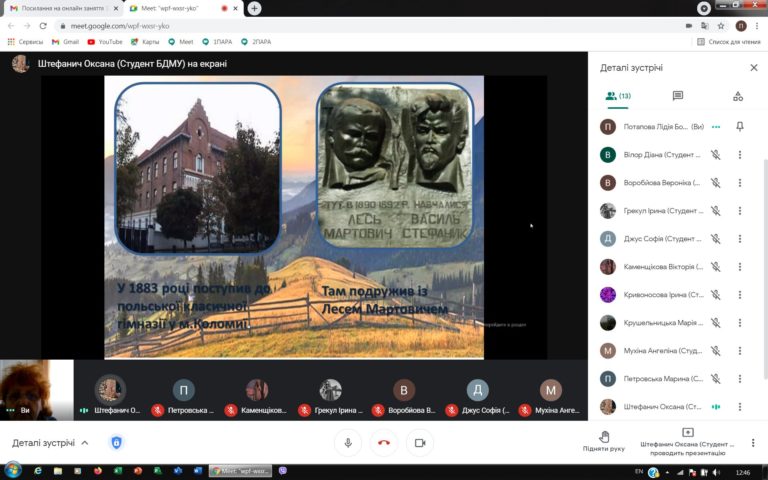This screenshot has height=480, width=768.
Task: Open the Карты bookmark
Action: point(145,42)
